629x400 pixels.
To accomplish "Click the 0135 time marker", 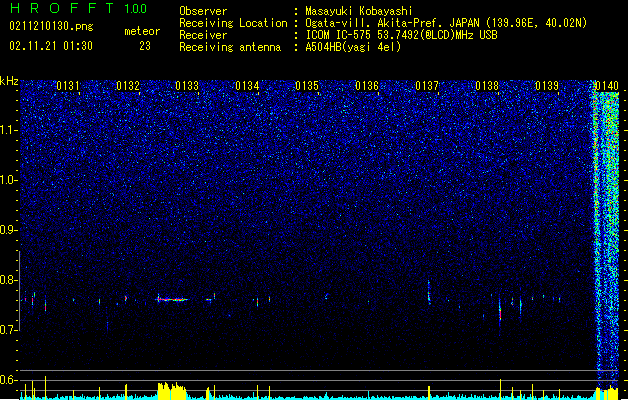I will point(307,86).
